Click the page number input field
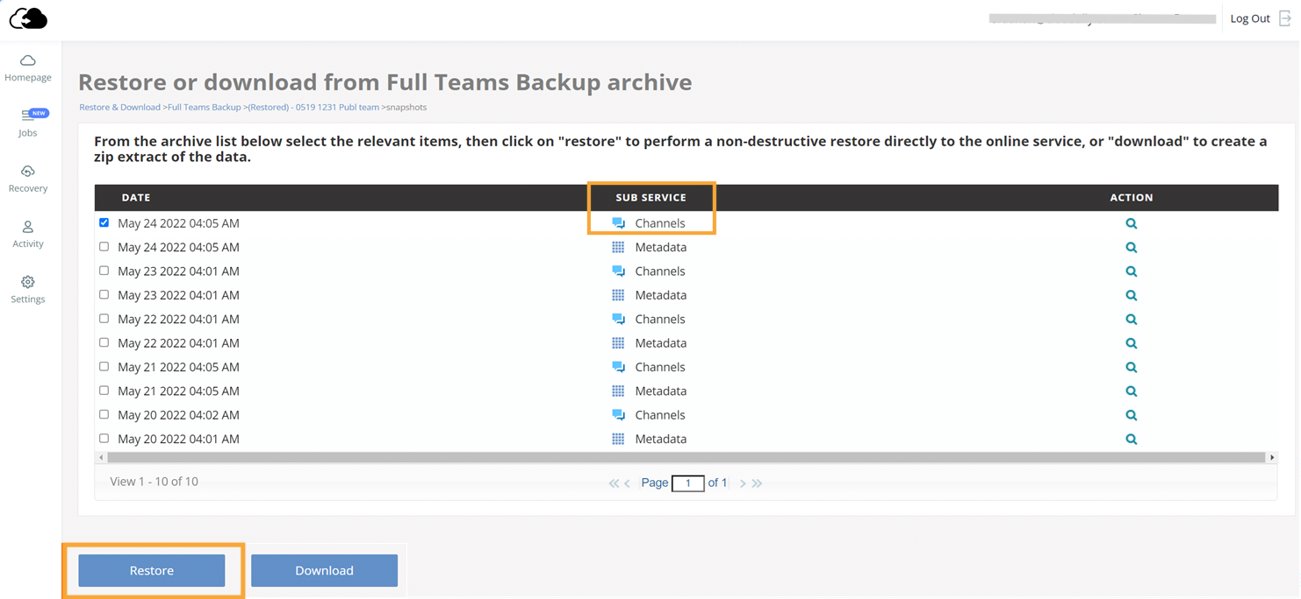Screen dimensions: 1301x599 [688, 483]
